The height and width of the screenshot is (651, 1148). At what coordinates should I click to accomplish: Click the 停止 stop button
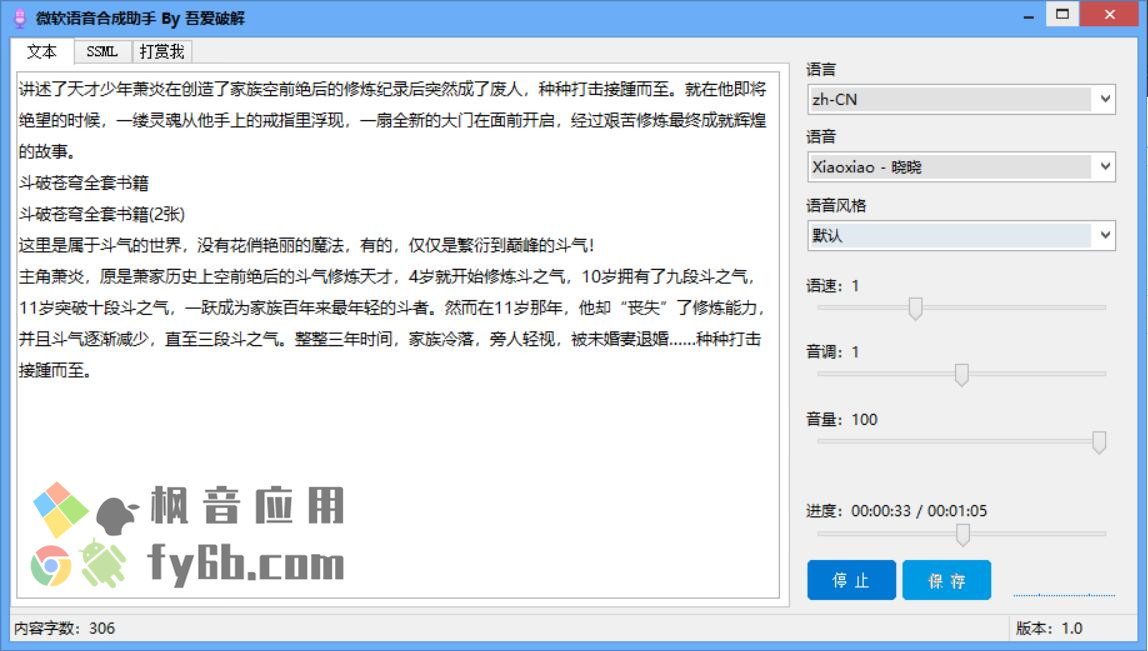(851, 580)
